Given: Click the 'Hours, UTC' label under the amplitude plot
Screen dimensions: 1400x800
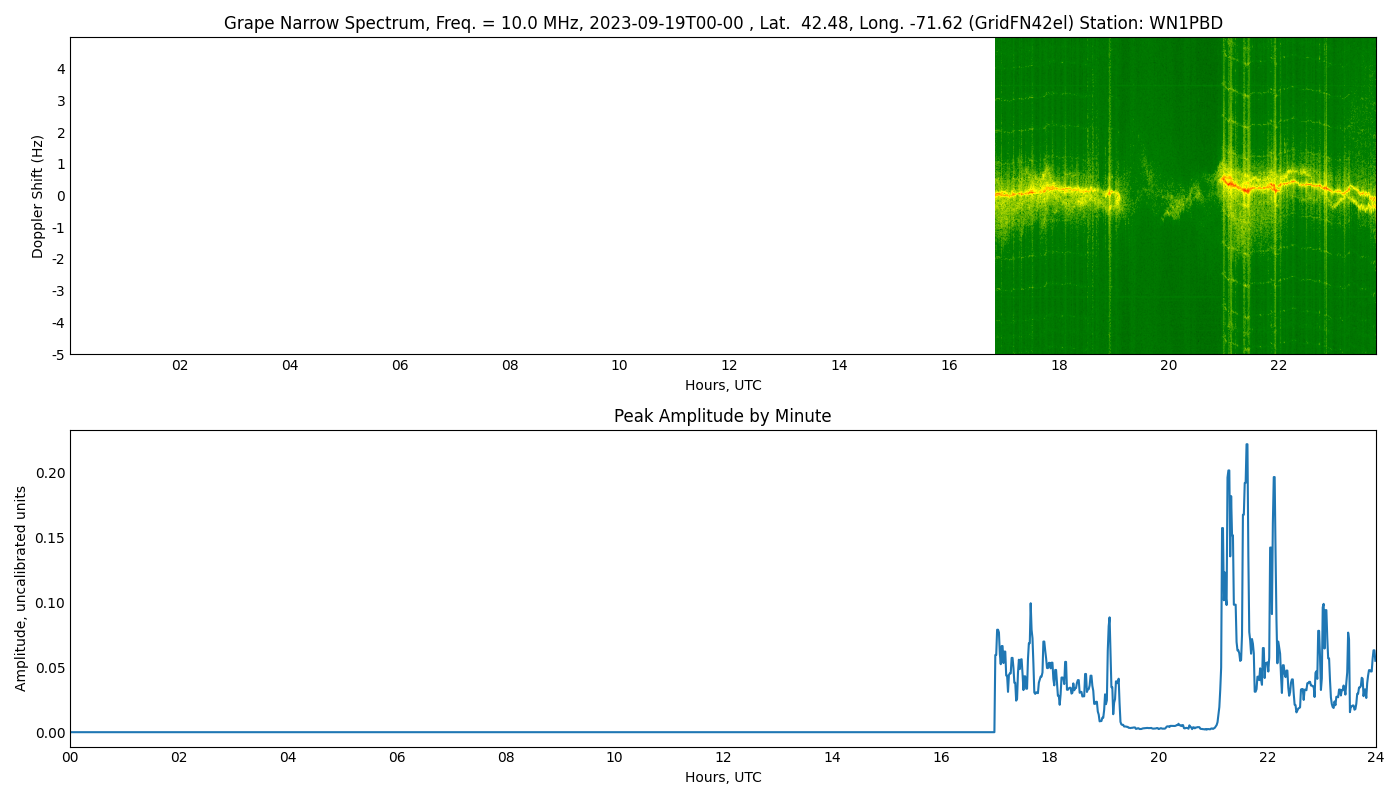Looking at the screenshot, I should [x=722, y=777].
